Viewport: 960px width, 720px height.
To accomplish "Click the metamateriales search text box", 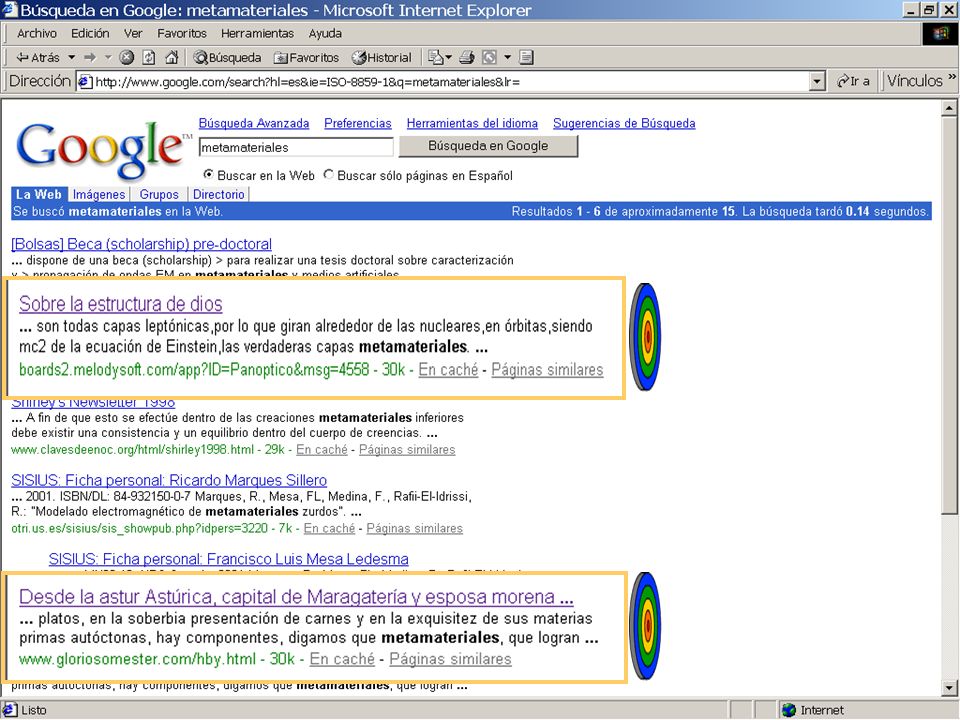I will pos(296,147).
